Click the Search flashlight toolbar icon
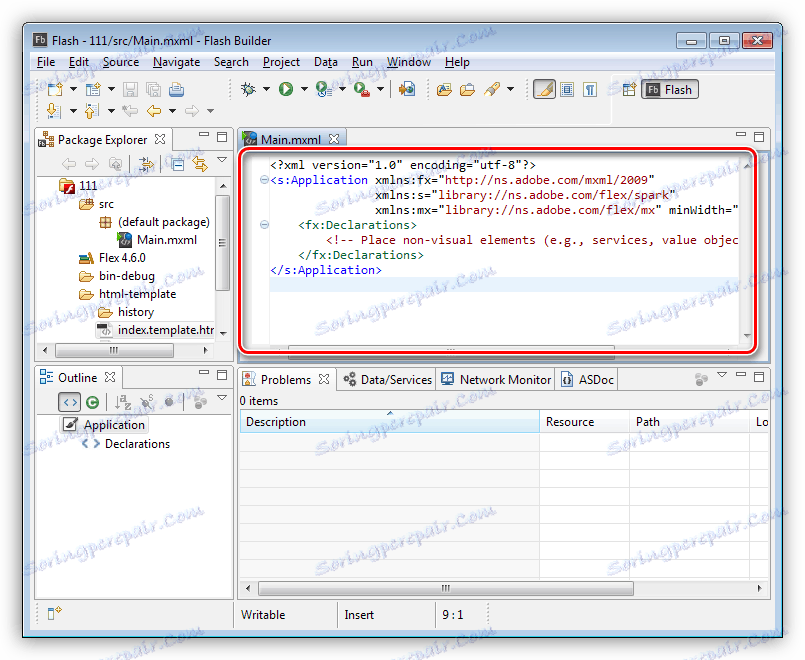The width and height of the screenshot is (805, 660). (x=492, y=89)
